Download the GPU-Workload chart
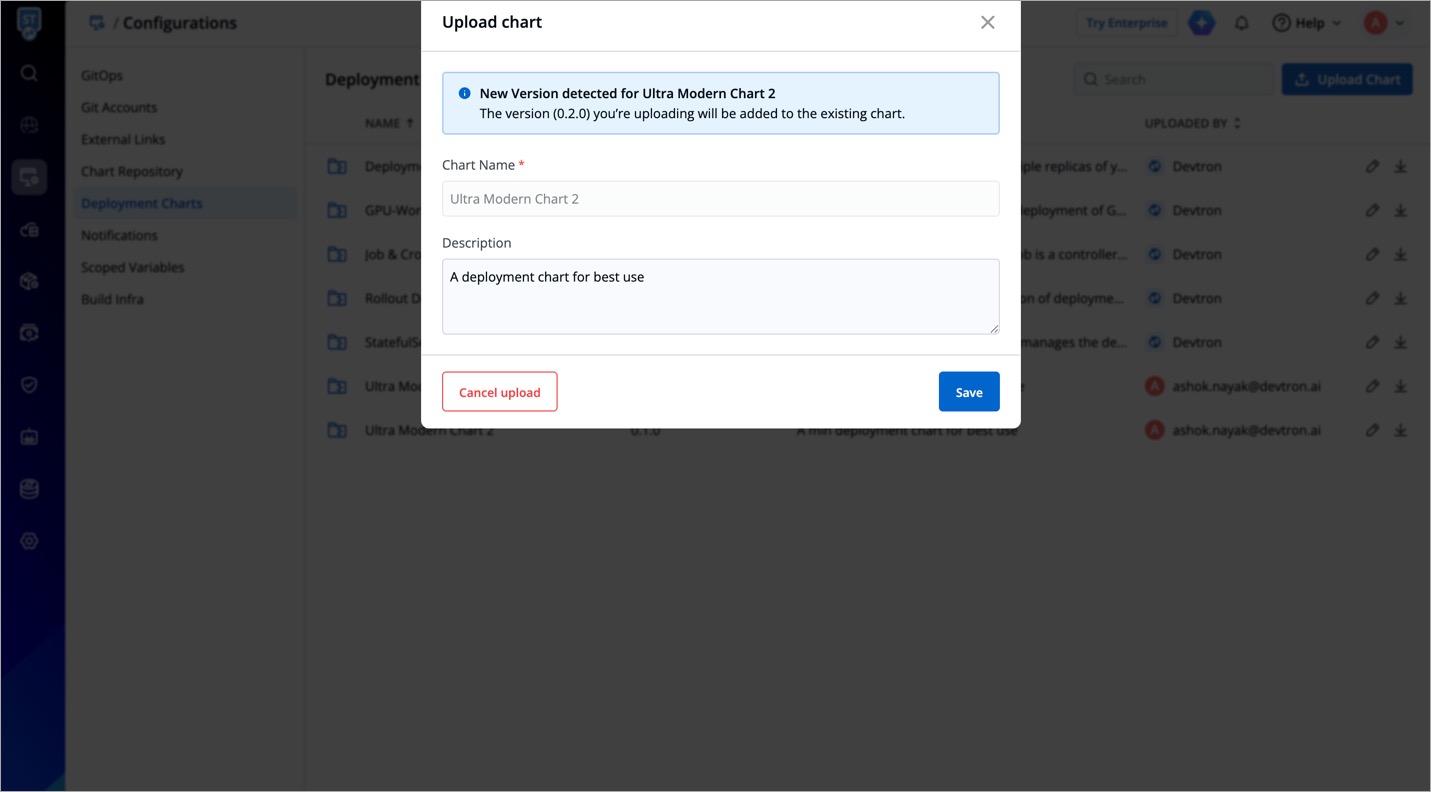The width and height of the screenshot is (1431, 792). coord(1400,211)
